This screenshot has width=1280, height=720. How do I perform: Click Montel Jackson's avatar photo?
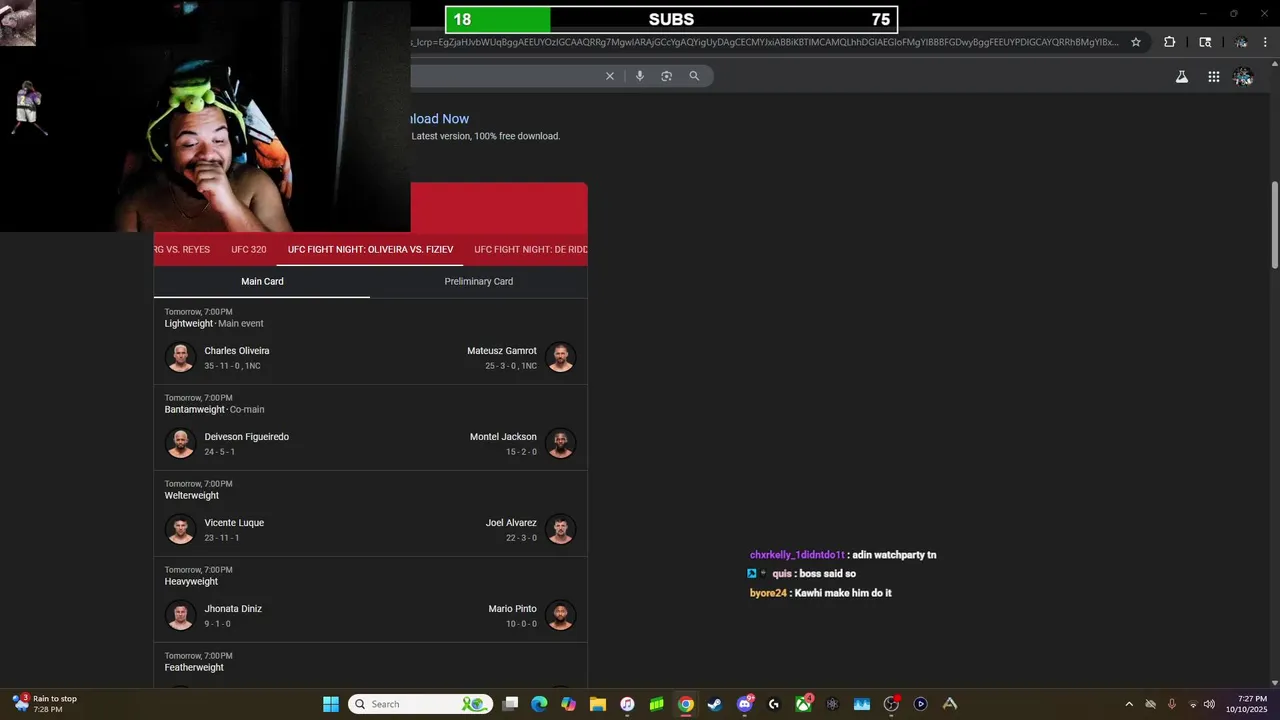click(561, 443)
